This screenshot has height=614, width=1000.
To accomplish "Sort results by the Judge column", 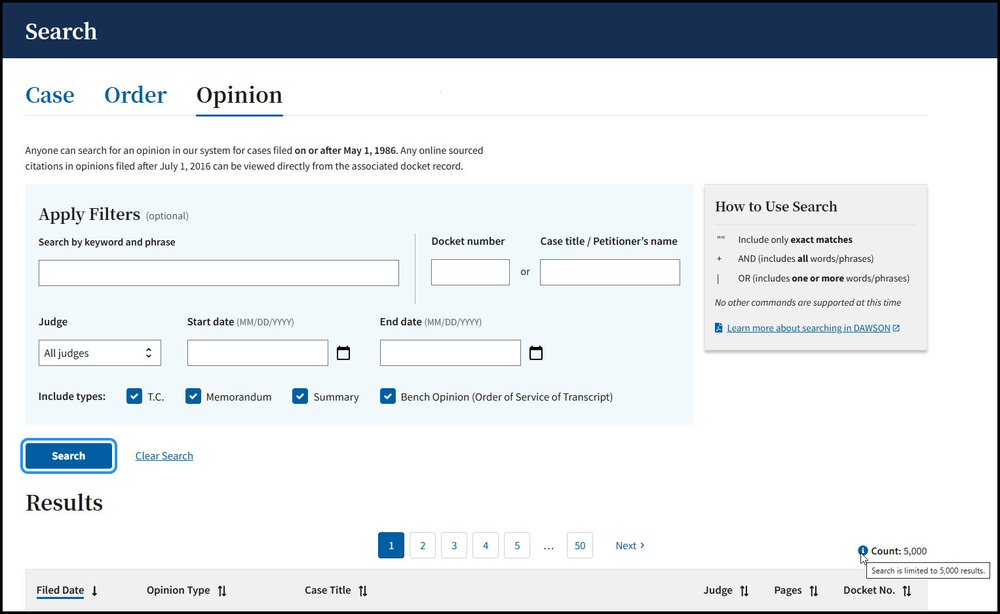I will (x=745, y=590).
